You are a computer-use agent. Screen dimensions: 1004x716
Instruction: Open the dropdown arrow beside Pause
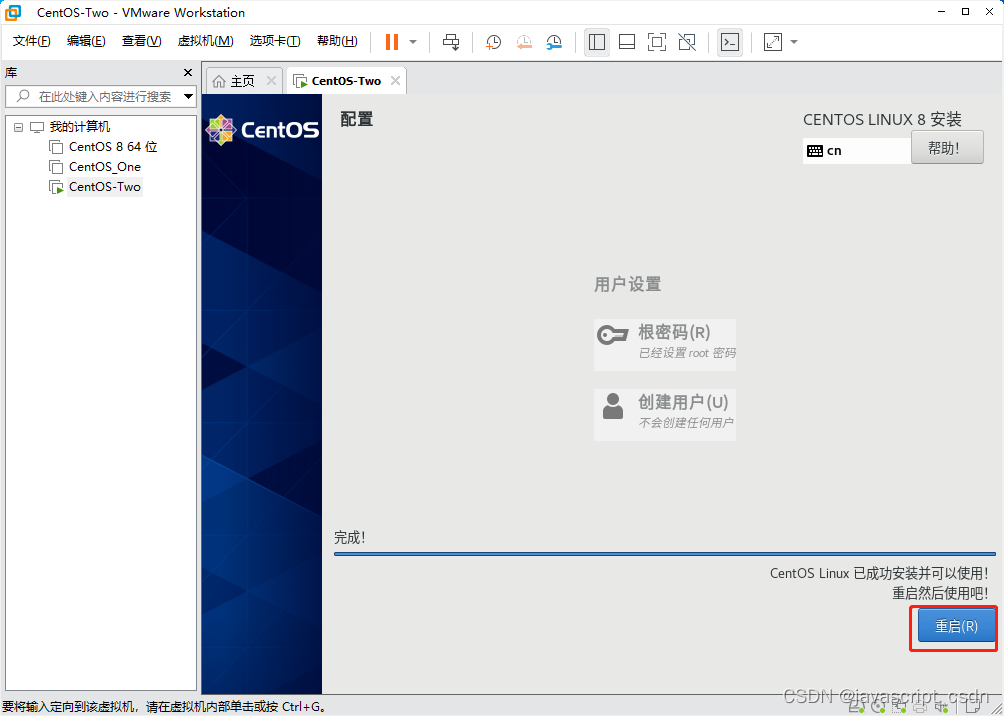(x=413, y=42)
